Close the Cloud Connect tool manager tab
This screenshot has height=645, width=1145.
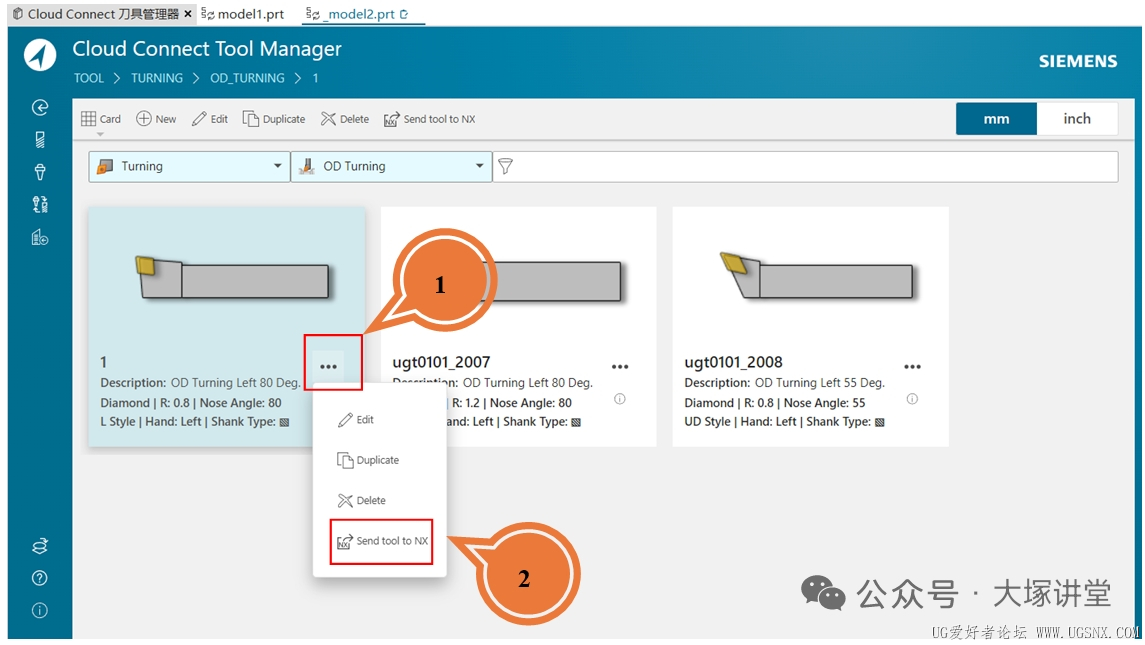pos(188,14)
